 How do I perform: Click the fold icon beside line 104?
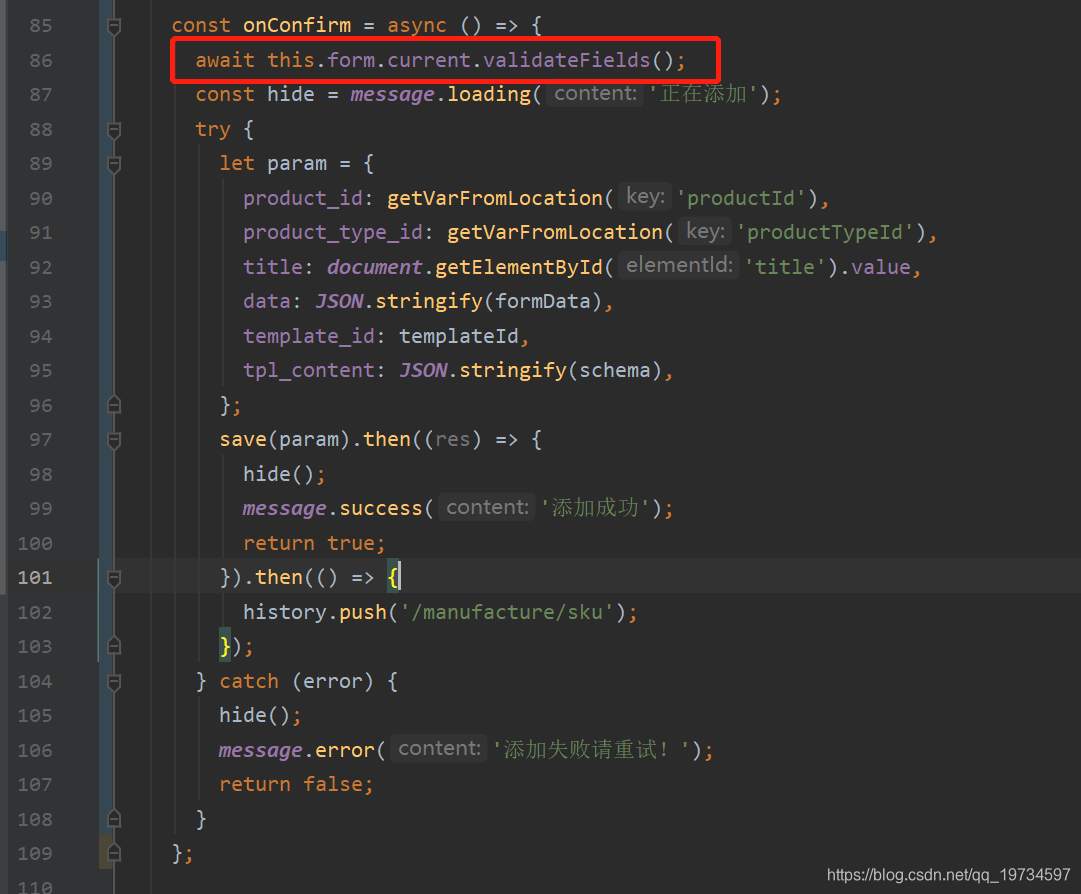point(113,681)
